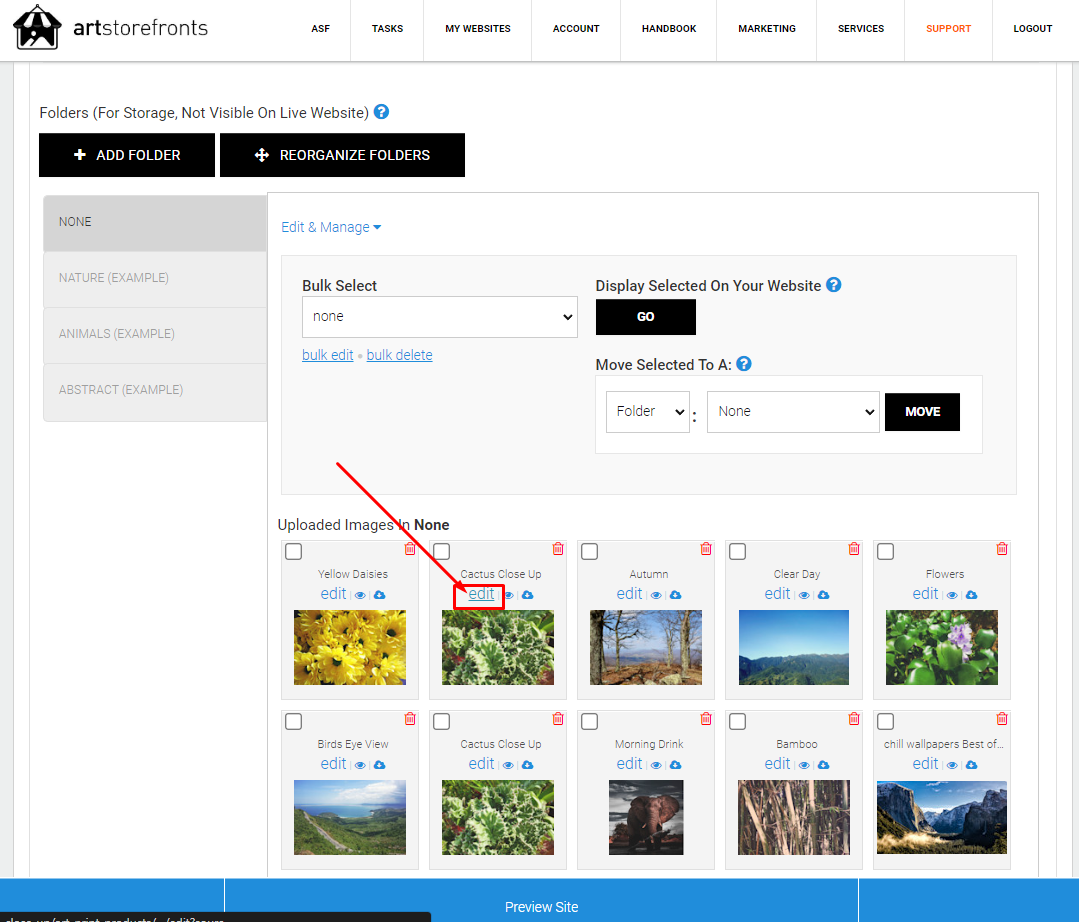Click the Art Storefronts logo icon
1079x922 pixels.
pos(37,28)
